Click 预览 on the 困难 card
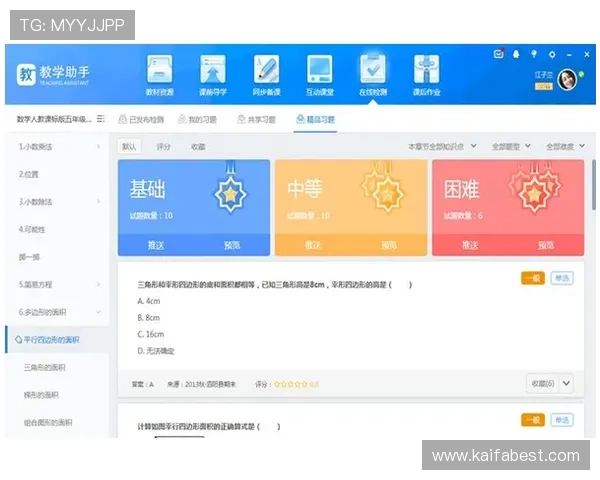The width and height of the screenshot is (600, 480). [546, 245]
